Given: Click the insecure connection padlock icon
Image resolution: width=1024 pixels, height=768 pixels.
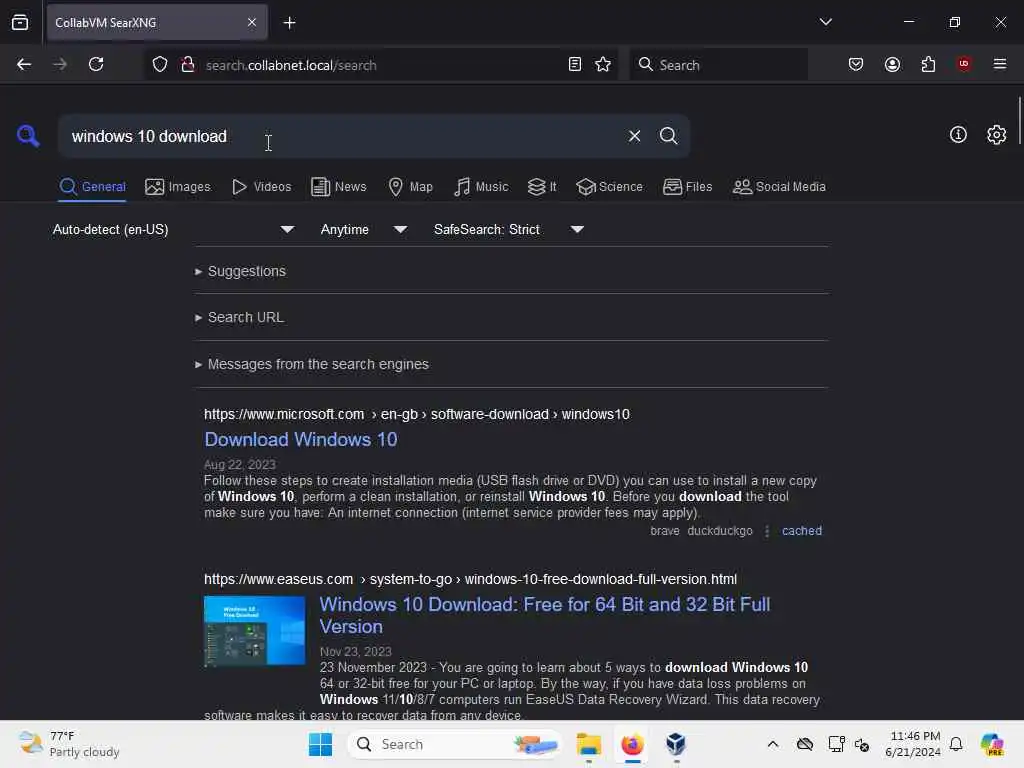Looking at the screenshot, I should tap(188, 65).
